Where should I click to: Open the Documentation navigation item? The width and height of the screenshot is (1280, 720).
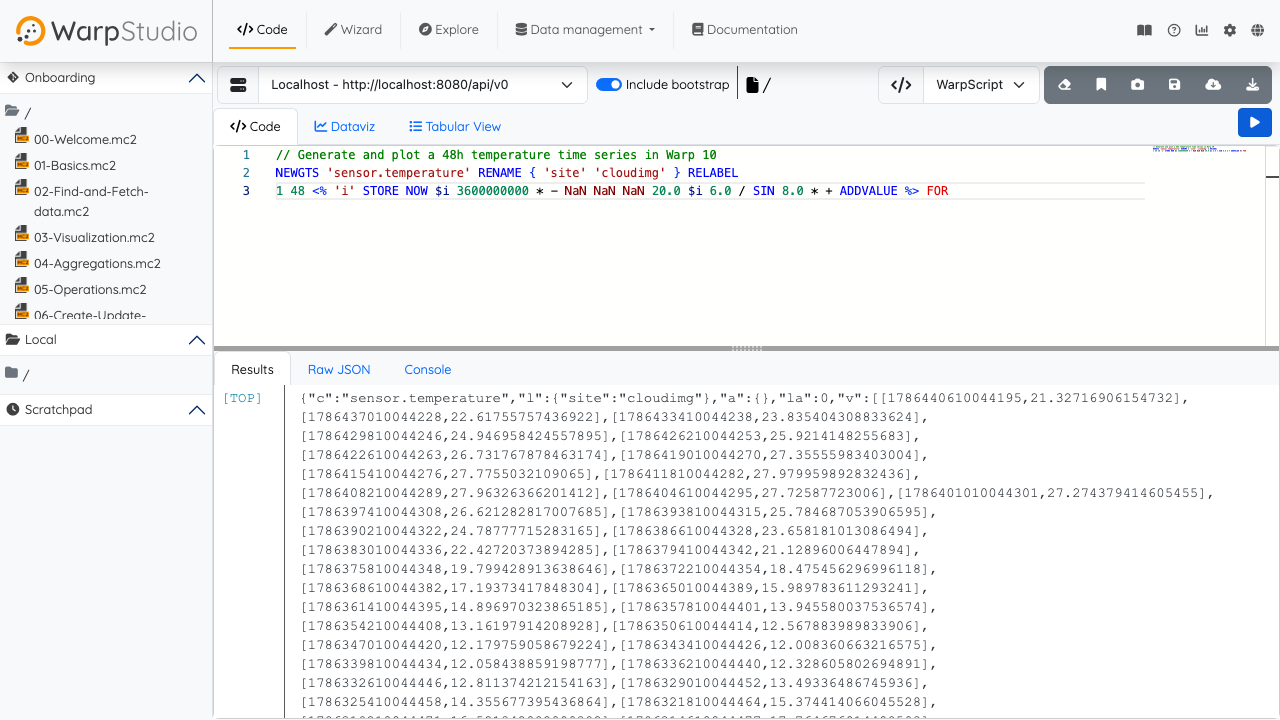745,30
